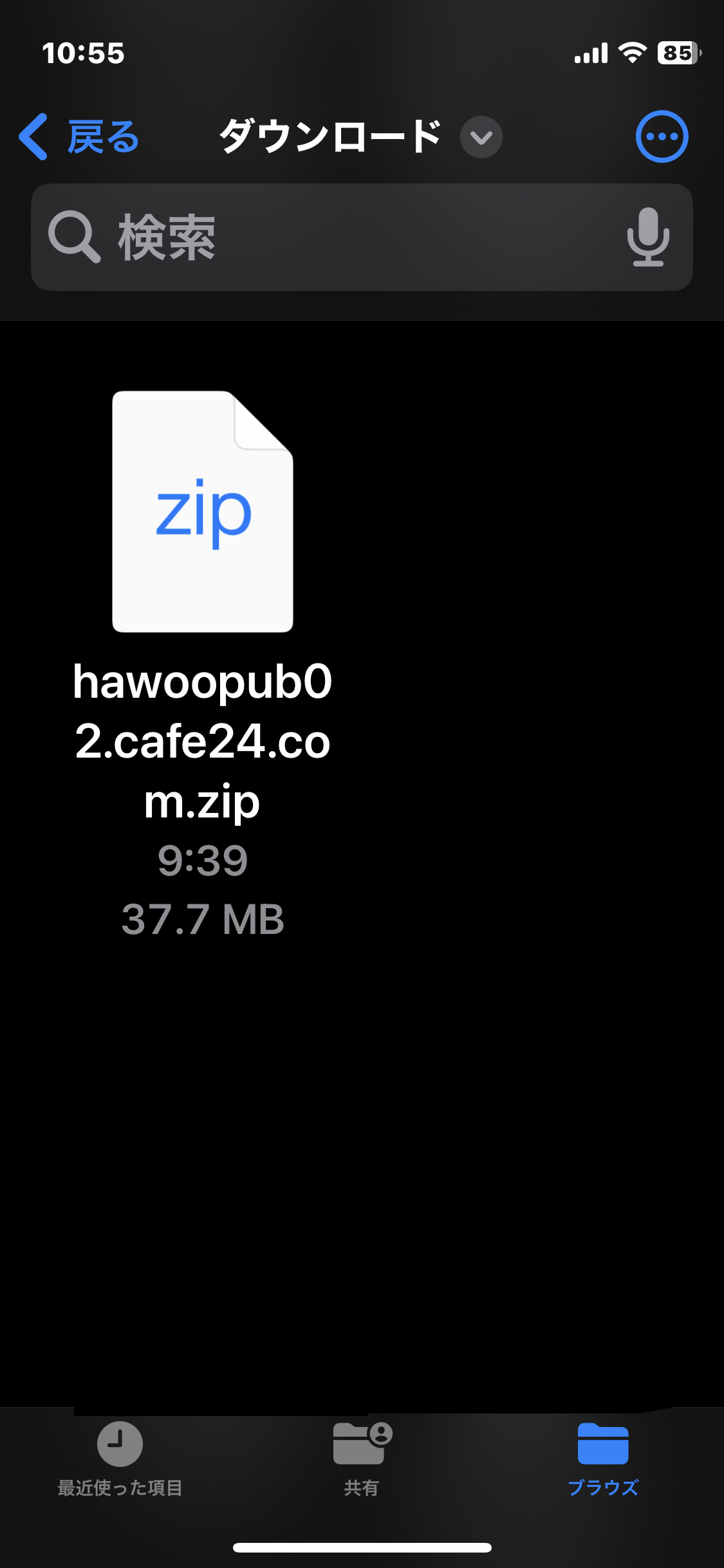The image size is (724, 1568).
Task: Tap the hawoopub02.cafe24.com.zip filename
Action: click(x=203, y=742)
